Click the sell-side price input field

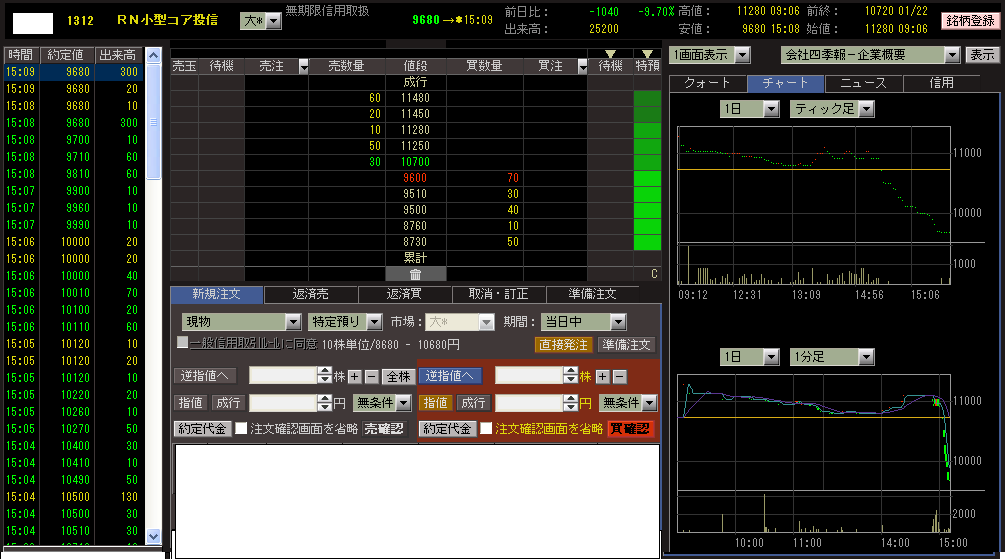click(282, 403)
